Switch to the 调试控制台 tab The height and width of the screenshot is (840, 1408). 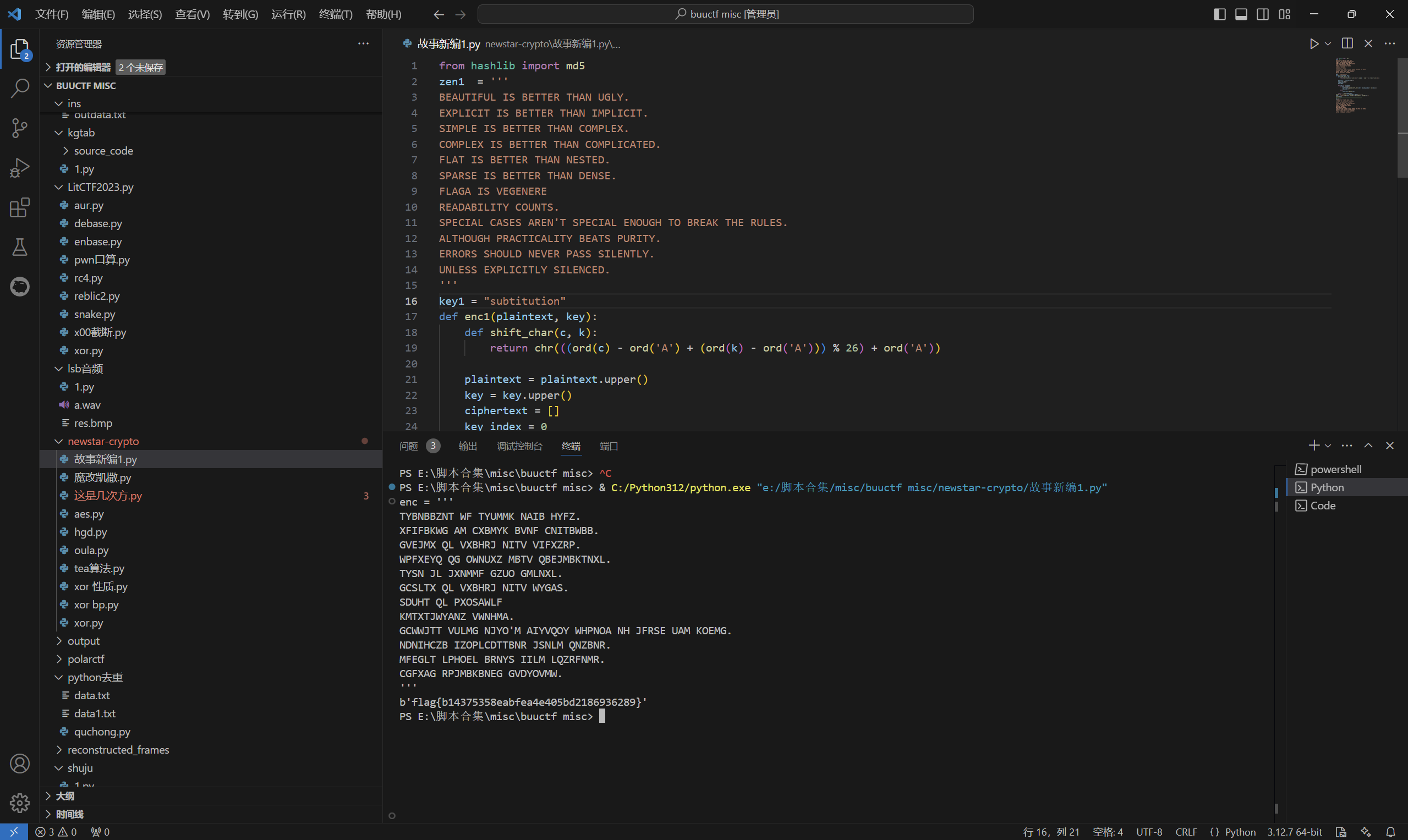(x=519, y=446)
